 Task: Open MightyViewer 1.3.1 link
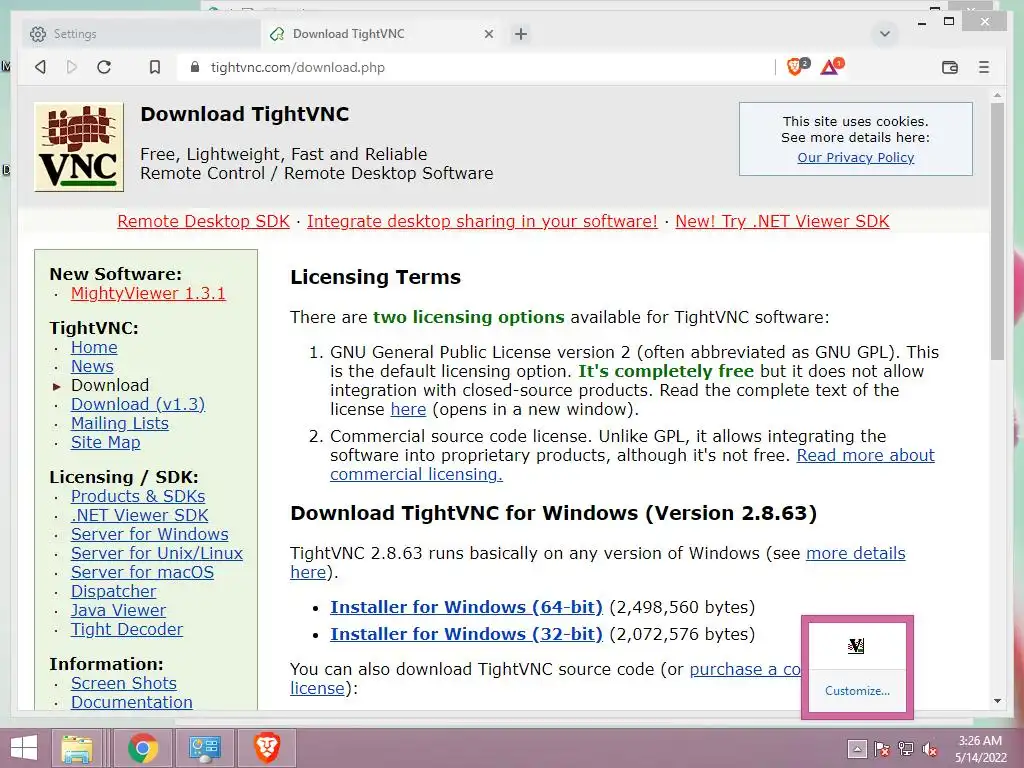coord(148,293)
